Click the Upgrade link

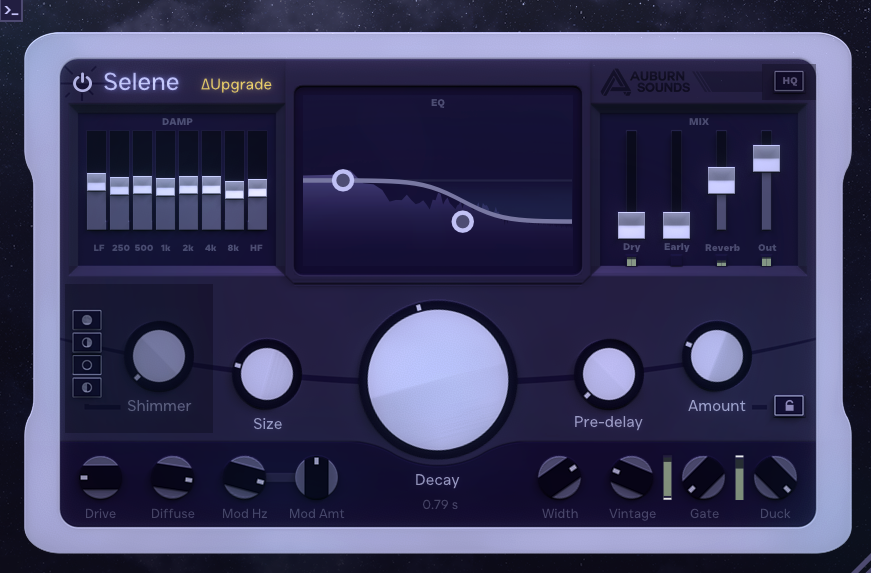(x=236, y=84)
